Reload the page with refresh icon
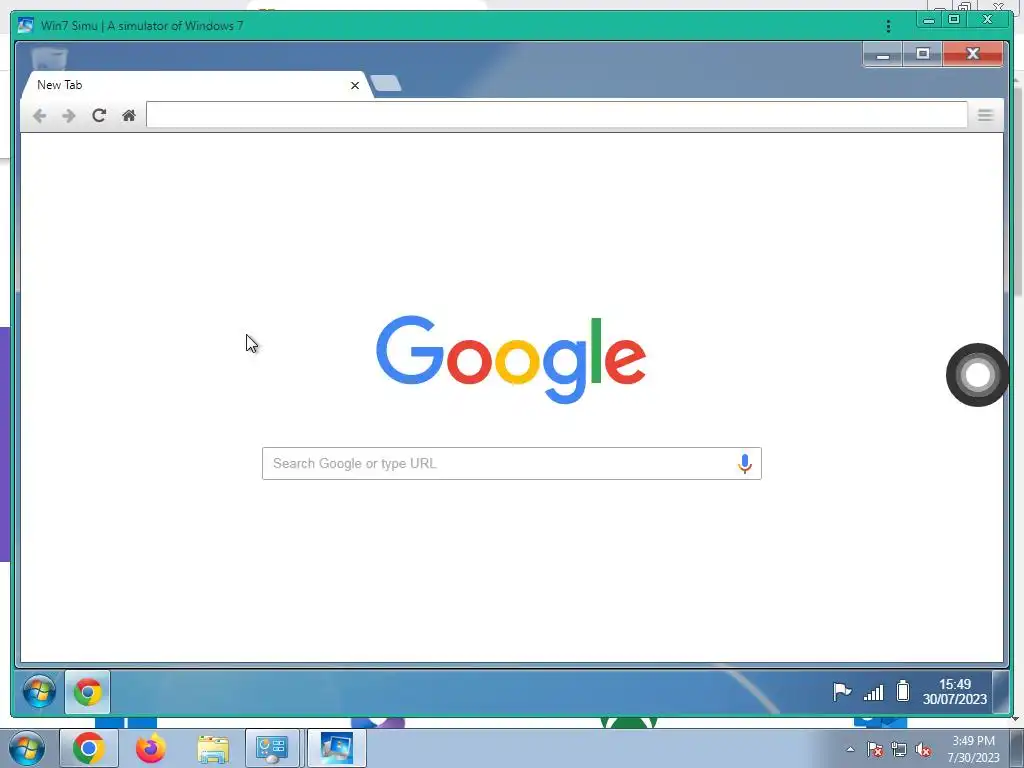 [99, 116]
